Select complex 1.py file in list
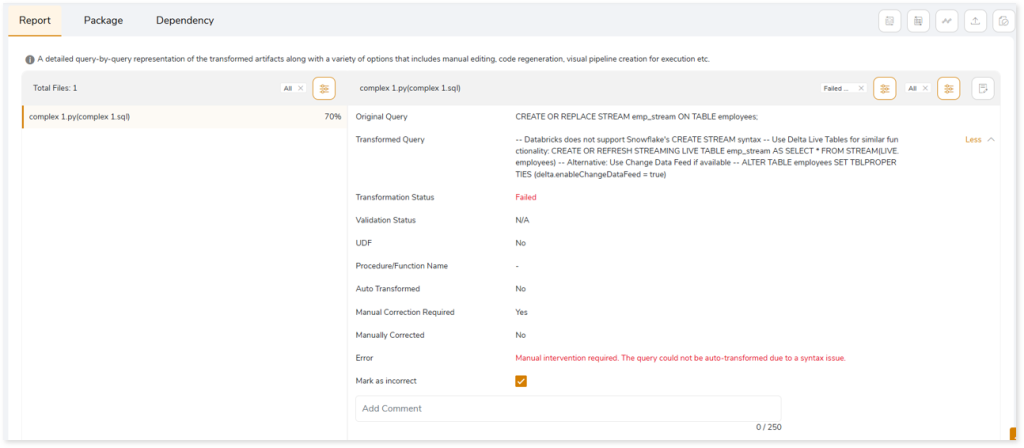This screenshot has height=448, width=1024. (x=80, y=117)
